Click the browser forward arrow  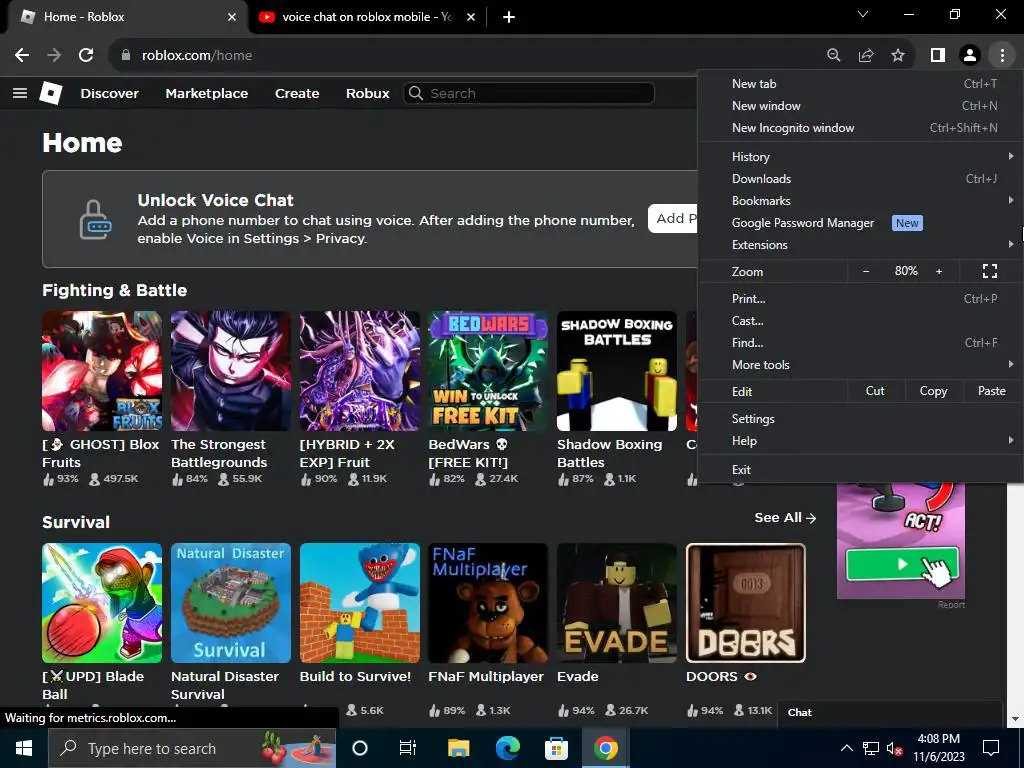(54, 56)
